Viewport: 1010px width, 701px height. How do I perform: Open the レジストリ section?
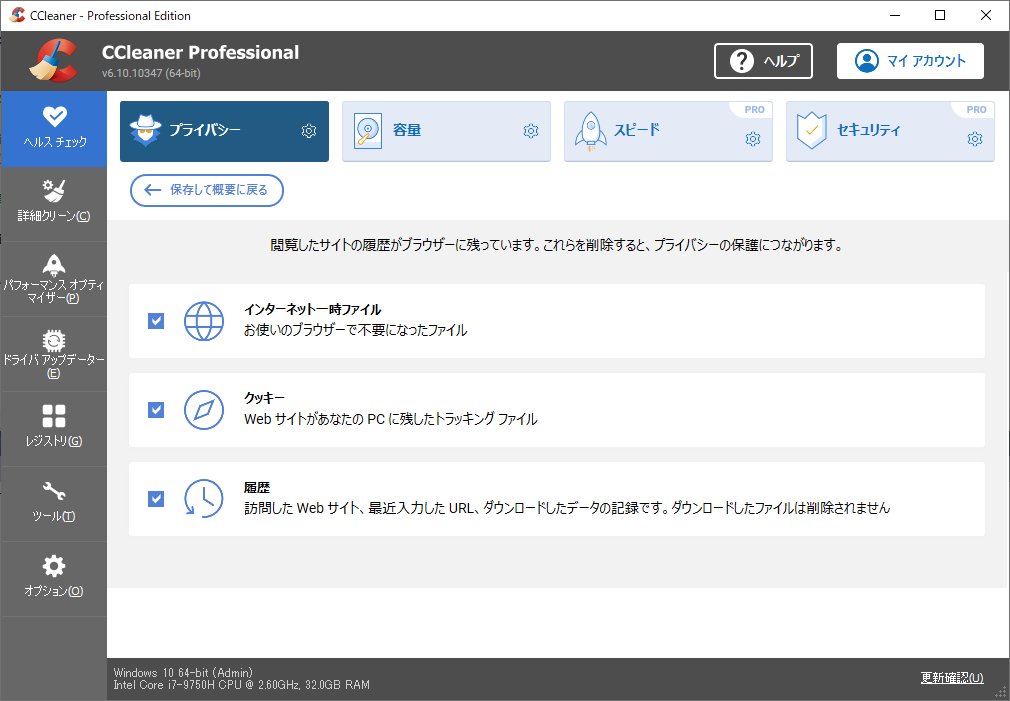(54, 428)
